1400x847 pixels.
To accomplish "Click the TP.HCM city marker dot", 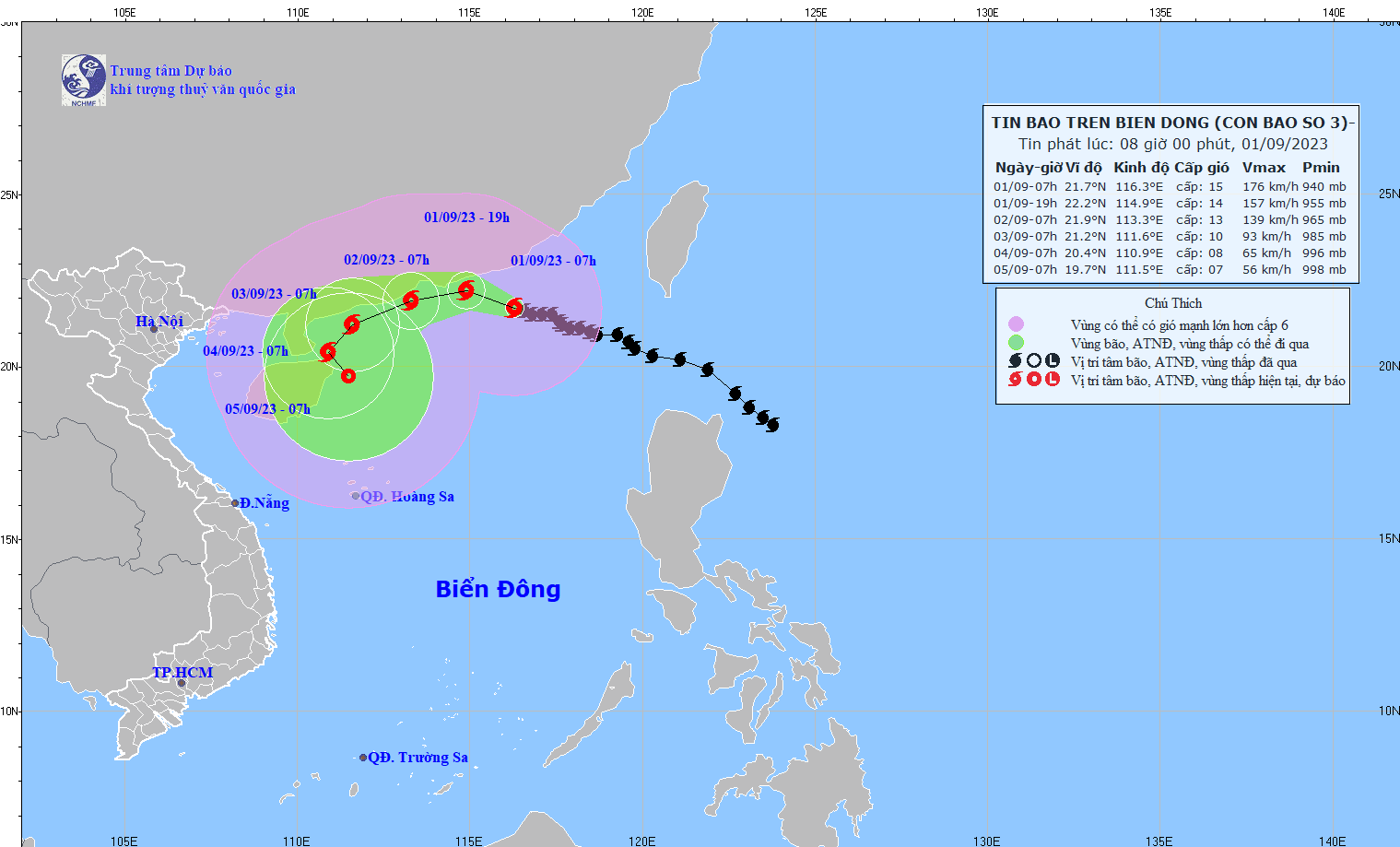I will pos(182,683).
